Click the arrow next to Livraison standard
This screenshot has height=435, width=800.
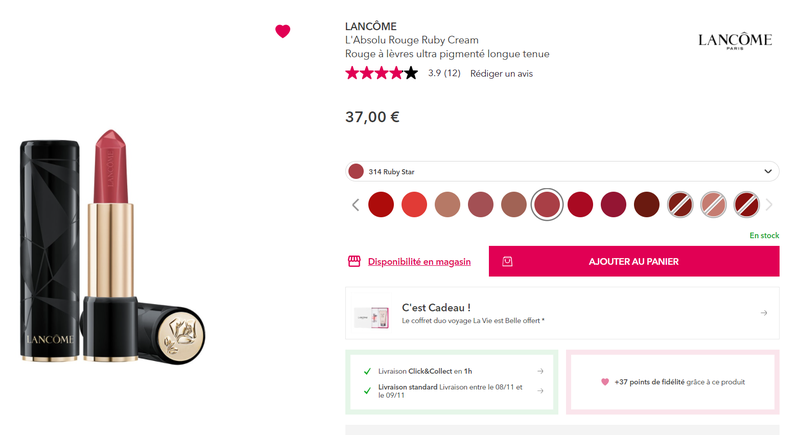click(540, 391)
